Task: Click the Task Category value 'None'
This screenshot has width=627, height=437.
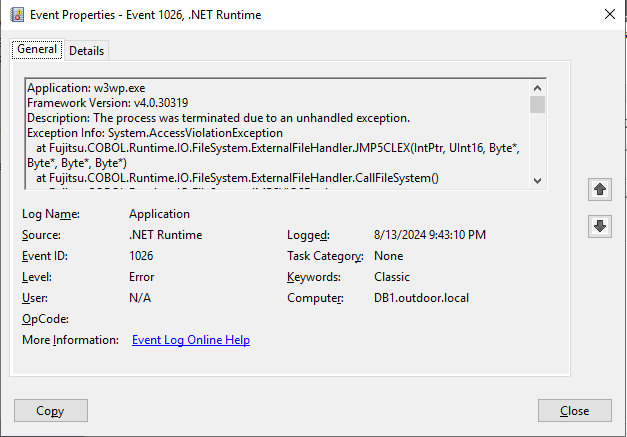Action: coord(388,256)
